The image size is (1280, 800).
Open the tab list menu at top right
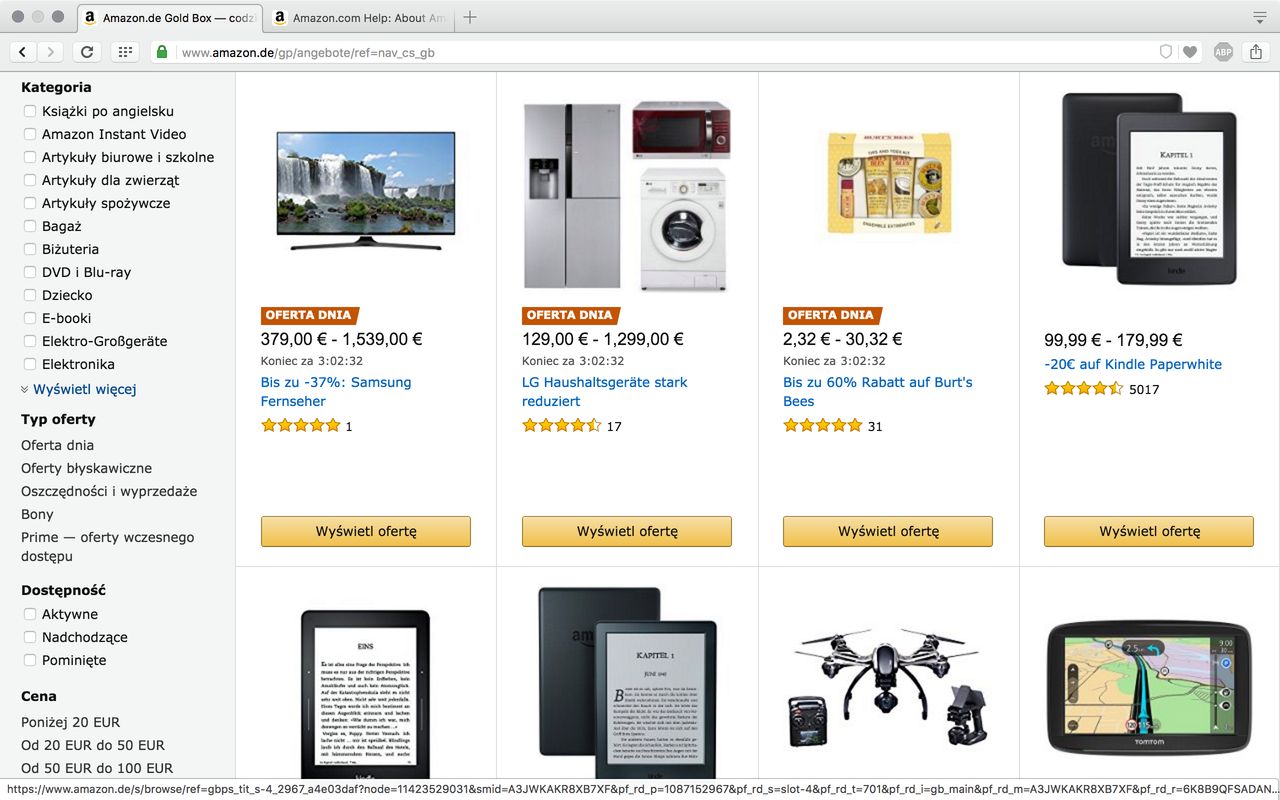[1259, 17]
